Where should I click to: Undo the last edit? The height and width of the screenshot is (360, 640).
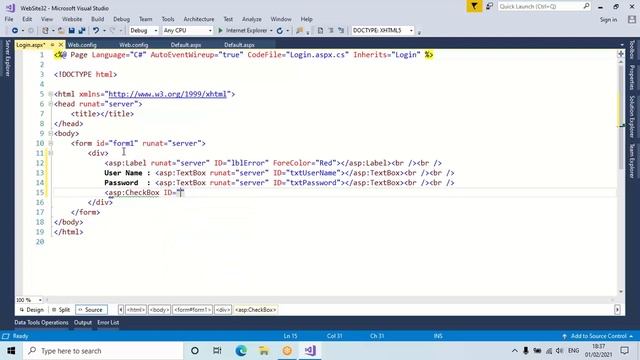96,31
